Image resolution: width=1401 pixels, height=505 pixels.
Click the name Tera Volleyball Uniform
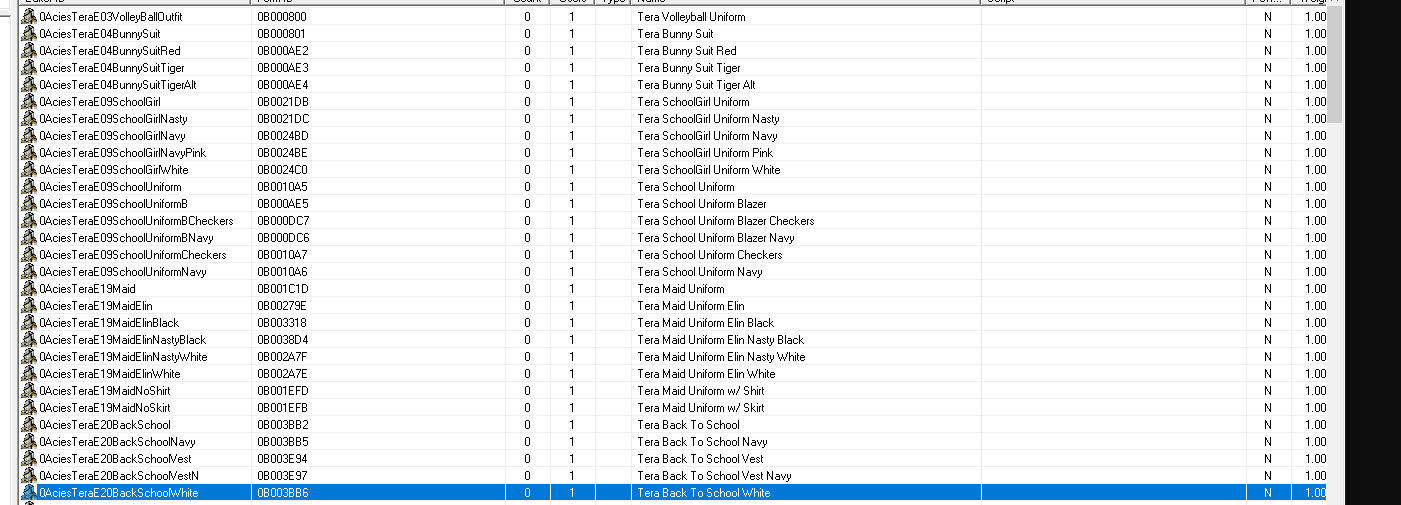point(691,17)
